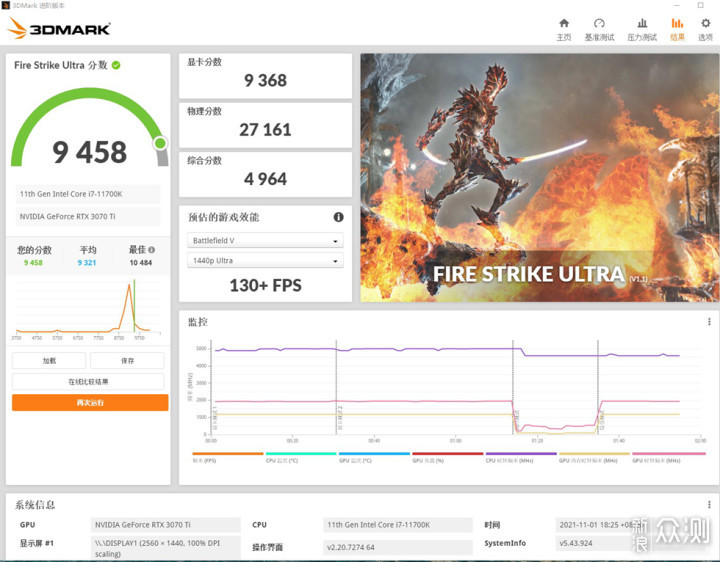Click the green 您的分数 value 9 458
Screen dimensions: 720x562
tap(33, 263)
